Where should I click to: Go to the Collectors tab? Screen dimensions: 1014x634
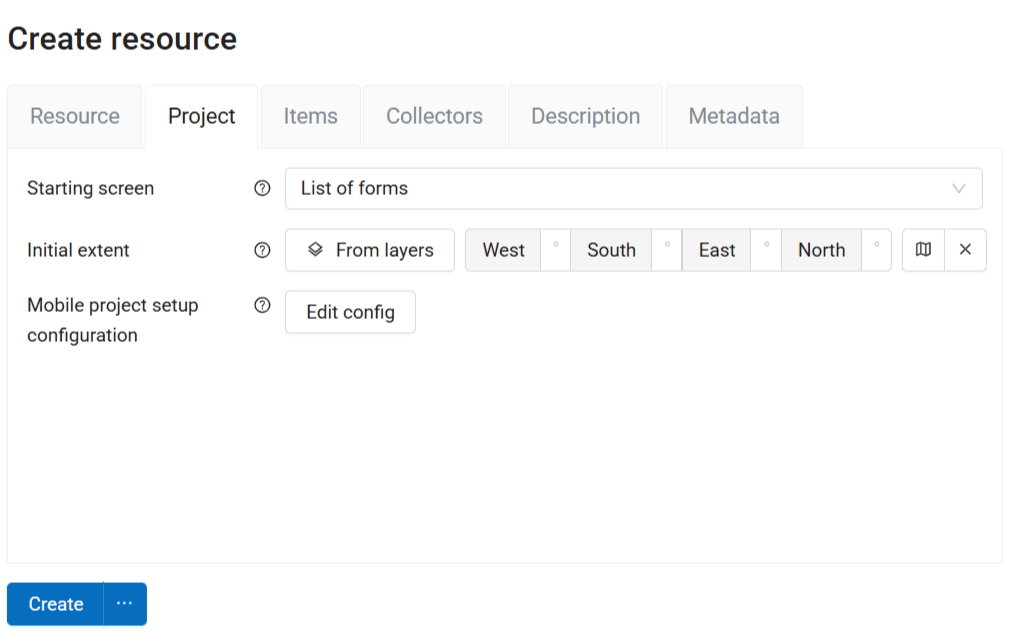(434, 116)
